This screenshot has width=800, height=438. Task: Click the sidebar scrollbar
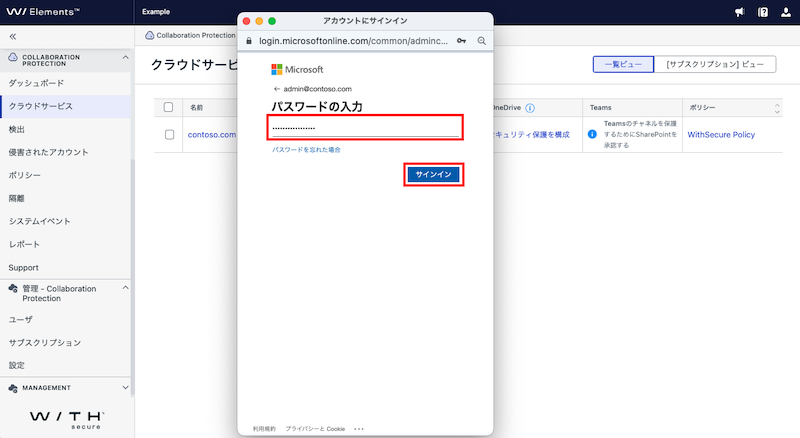(133, 276)
